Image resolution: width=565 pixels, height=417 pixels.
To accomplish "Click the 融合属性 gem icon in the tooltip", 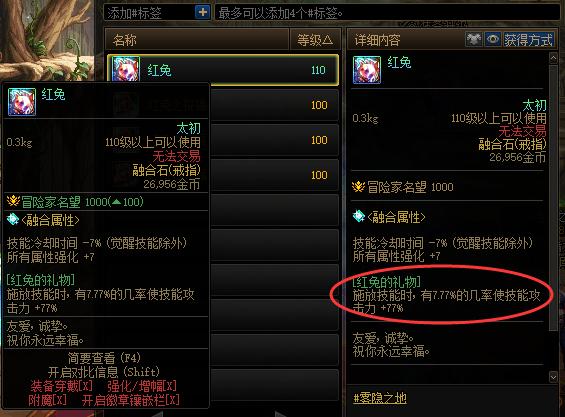I will [x=13, y=219].
